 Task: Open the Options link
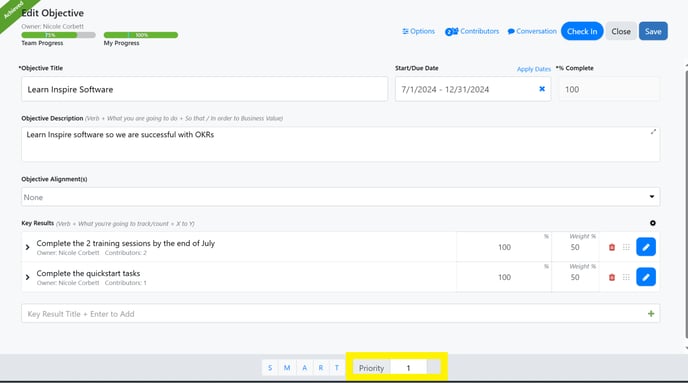pyautogui.click(x=418, y=31)
